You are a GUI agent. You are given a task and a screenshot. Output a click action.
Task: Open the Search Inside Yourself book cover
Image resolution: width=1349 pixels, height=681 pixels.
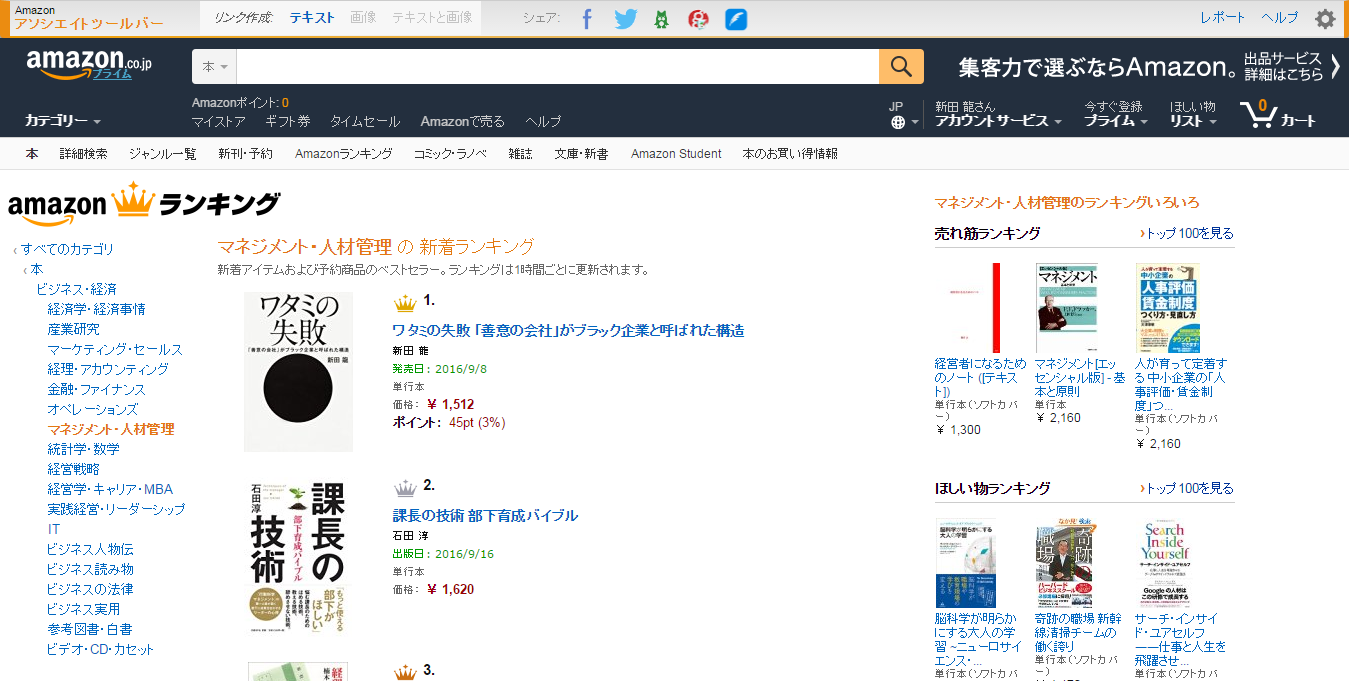(1165, 563)
